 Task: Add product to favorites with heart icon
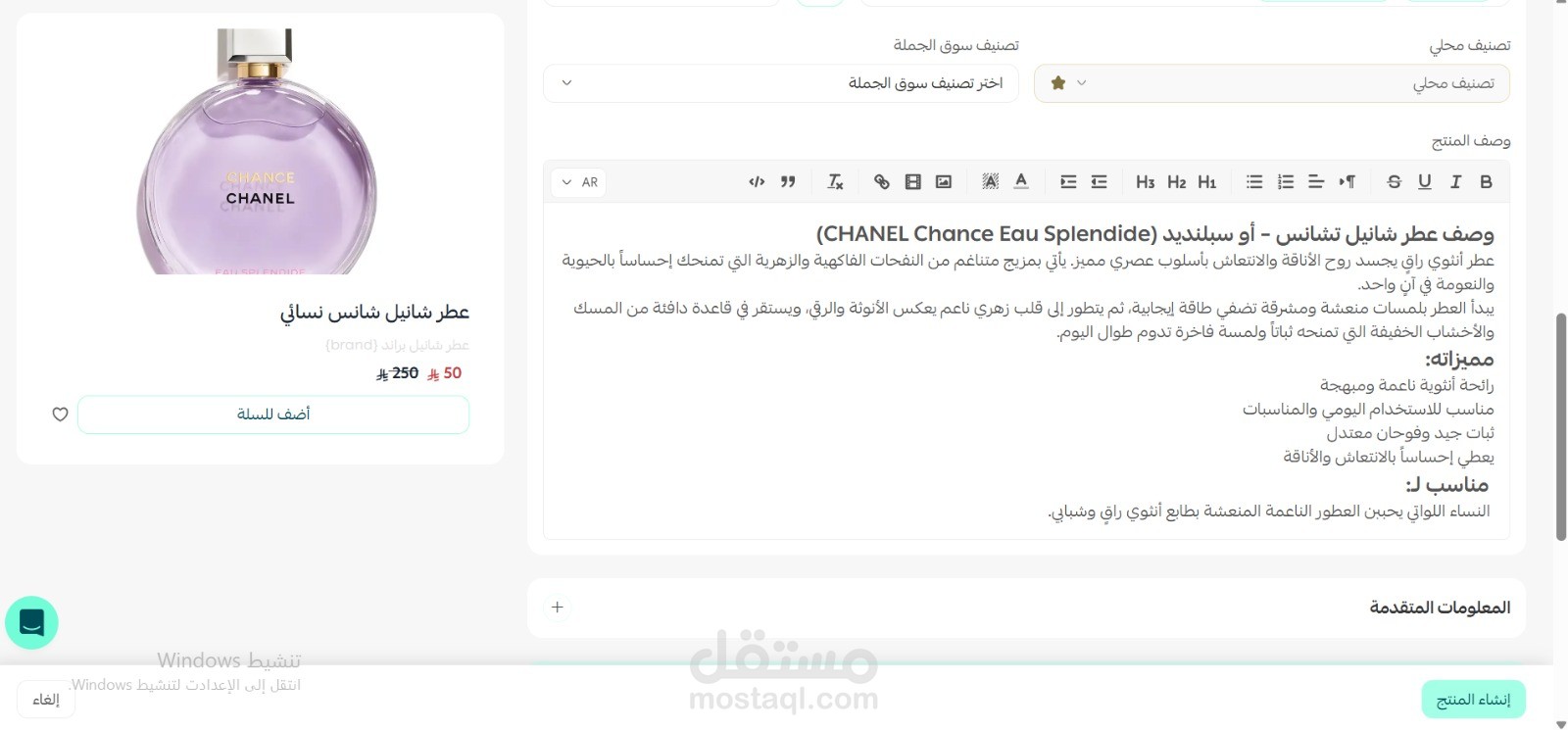[60, 414]
